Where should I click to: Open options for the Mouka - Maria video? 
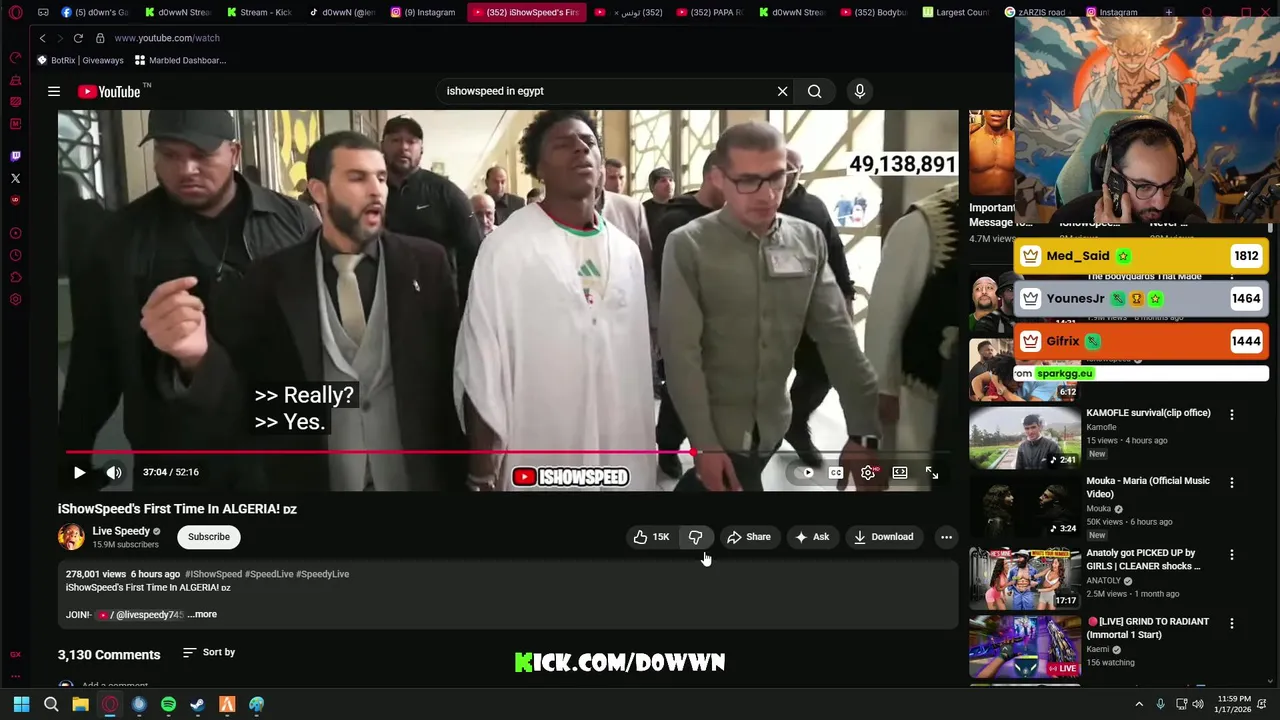tap(1232, 482)
